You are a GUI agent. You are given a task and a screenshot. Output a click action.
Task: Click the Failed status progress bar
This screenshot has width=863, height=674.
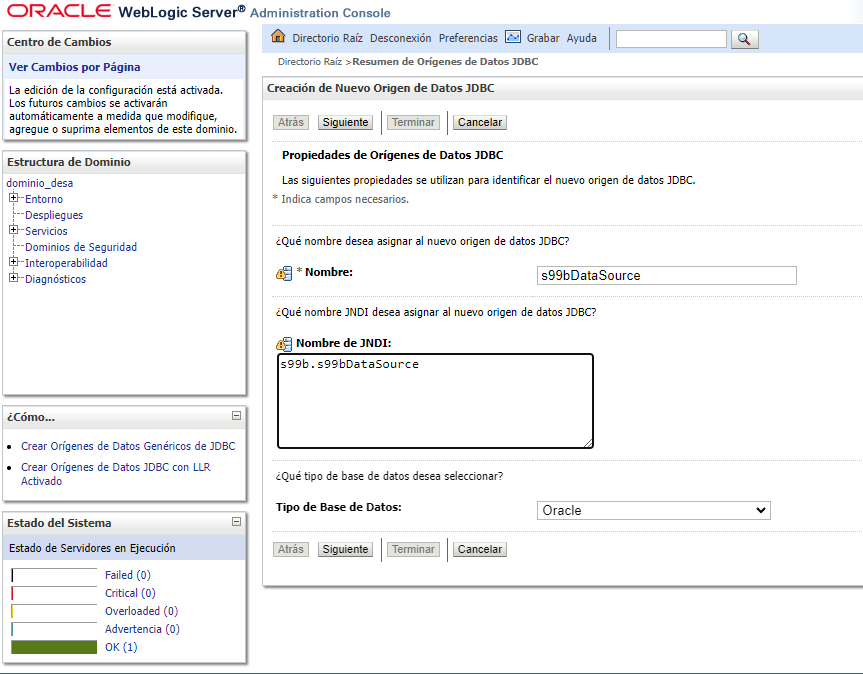54,575
